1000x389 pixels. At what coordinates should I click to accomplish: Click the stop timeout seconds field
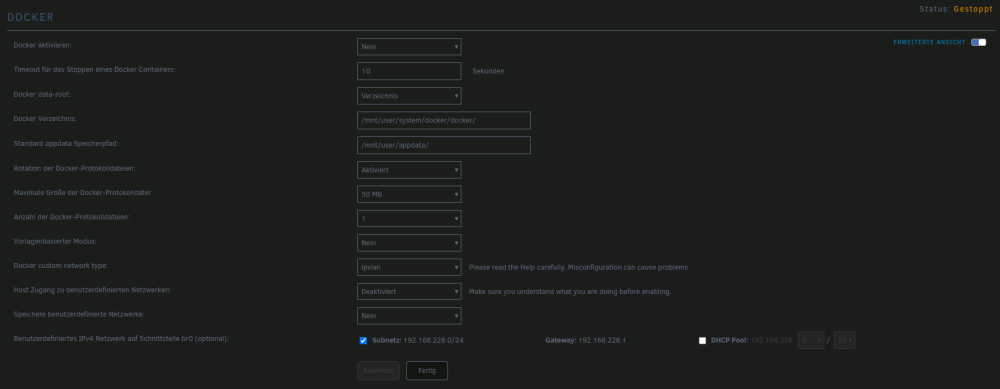point(409,71)
